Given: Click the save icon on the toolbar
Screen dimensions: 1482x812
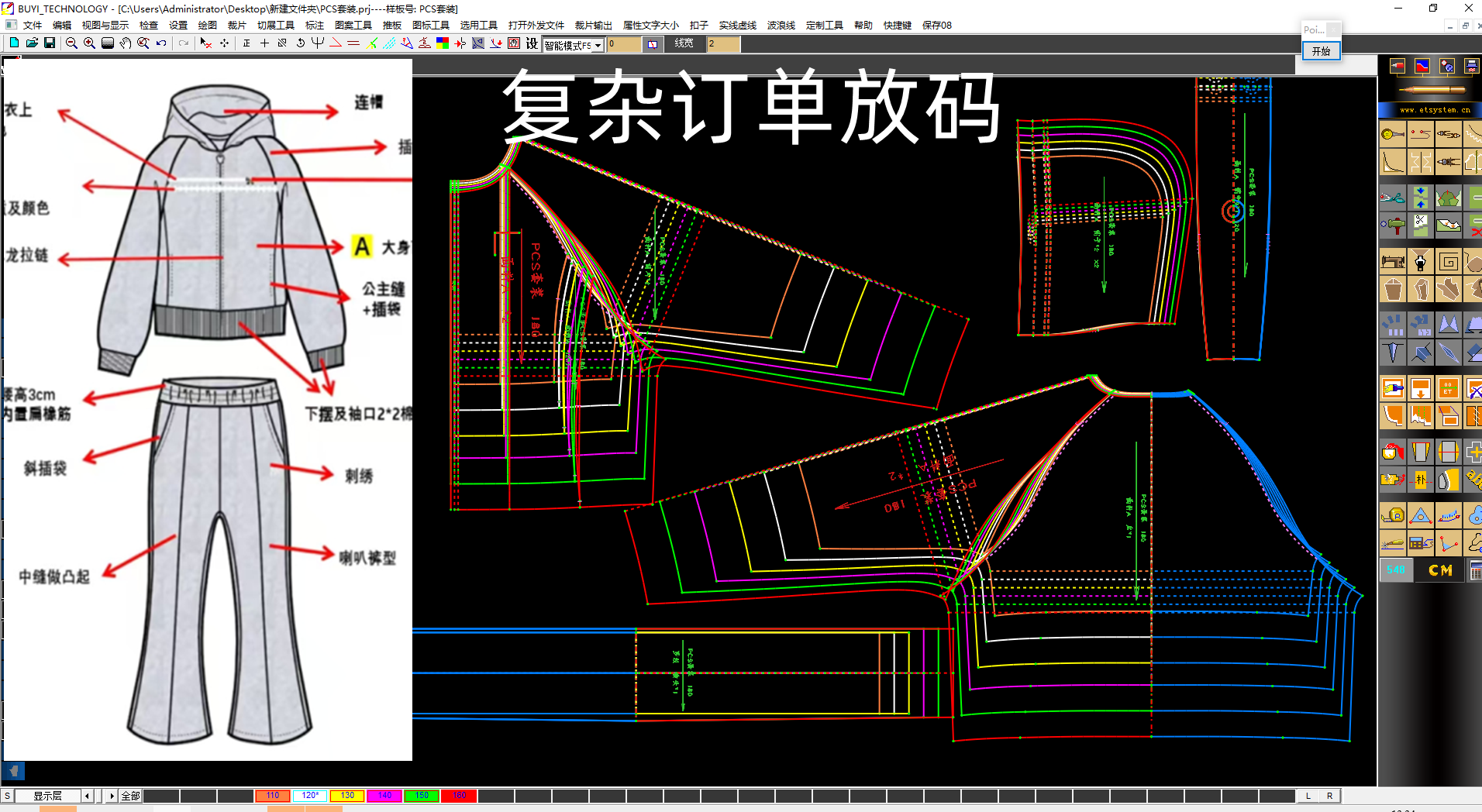Looking at the screenshot, I should [x=50, y=44].
